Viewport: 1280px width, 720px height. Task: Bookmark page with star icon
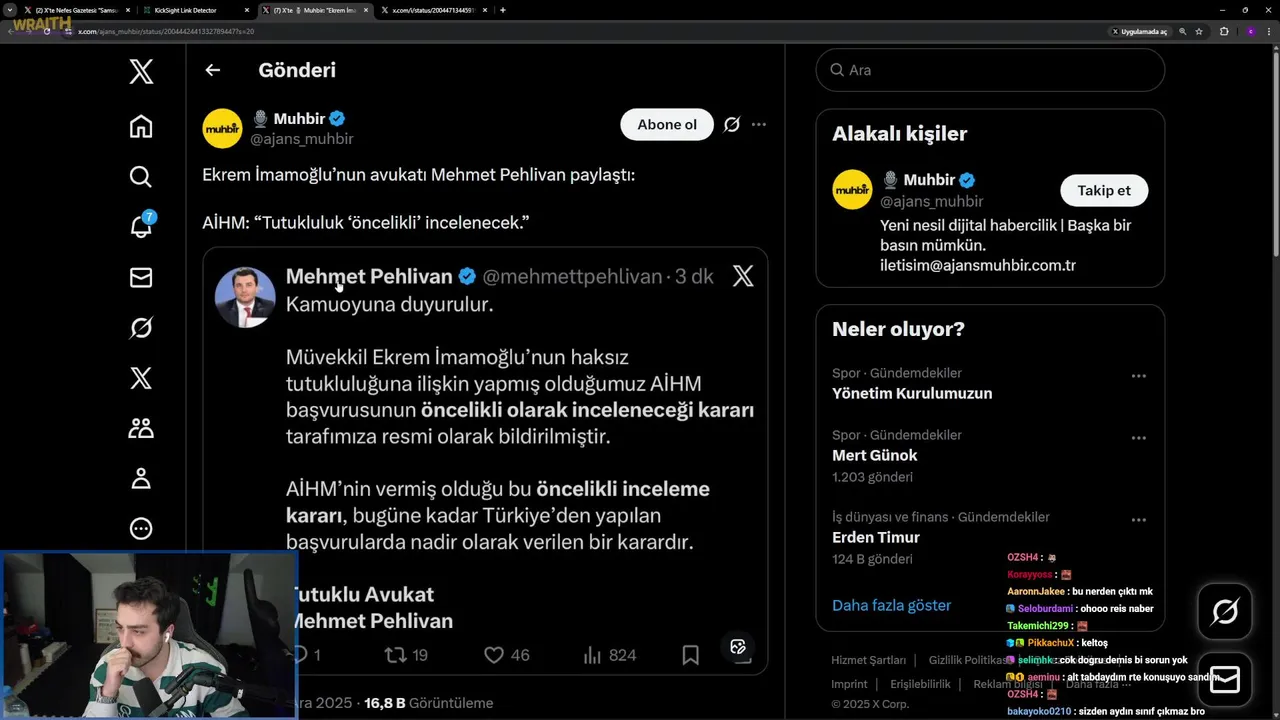tap(1199, 31)
